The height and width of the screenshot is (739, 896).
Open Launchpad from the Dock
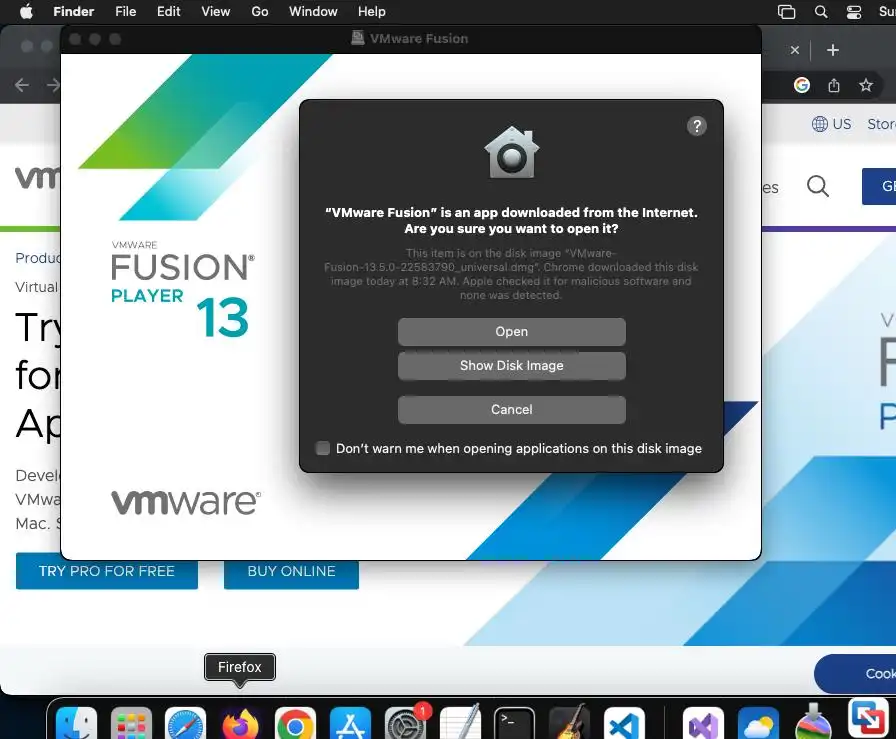point(131,724)
